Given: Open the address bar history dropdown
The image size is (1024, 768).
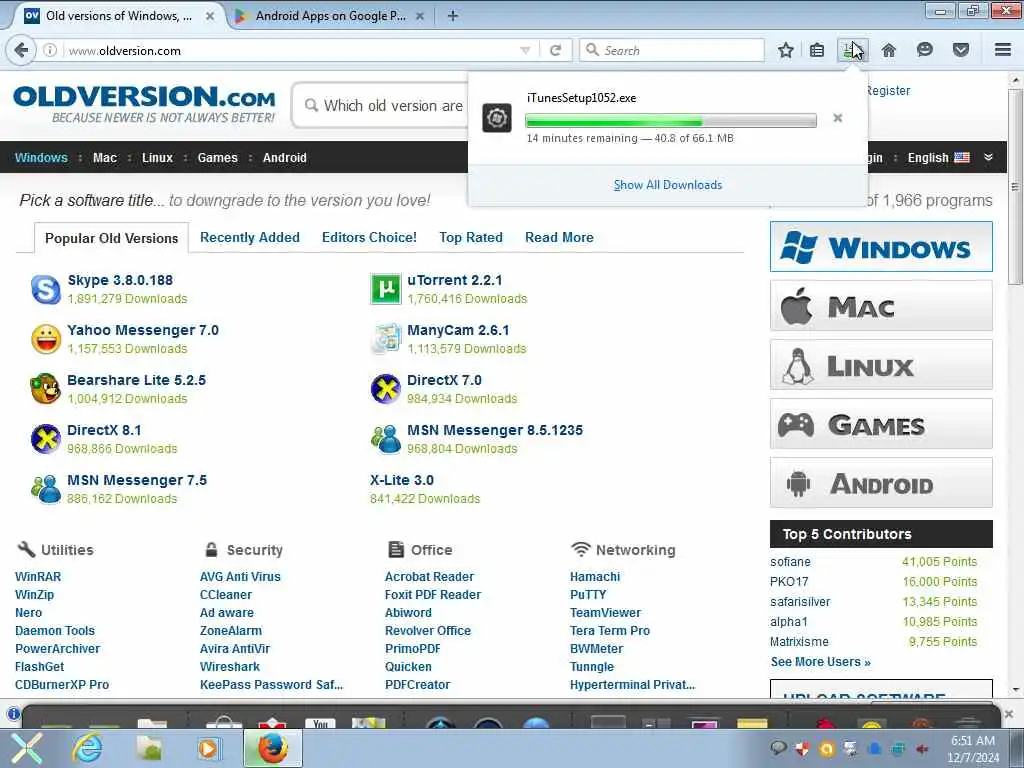Looking at the screenshot, I should coord(525,50).
